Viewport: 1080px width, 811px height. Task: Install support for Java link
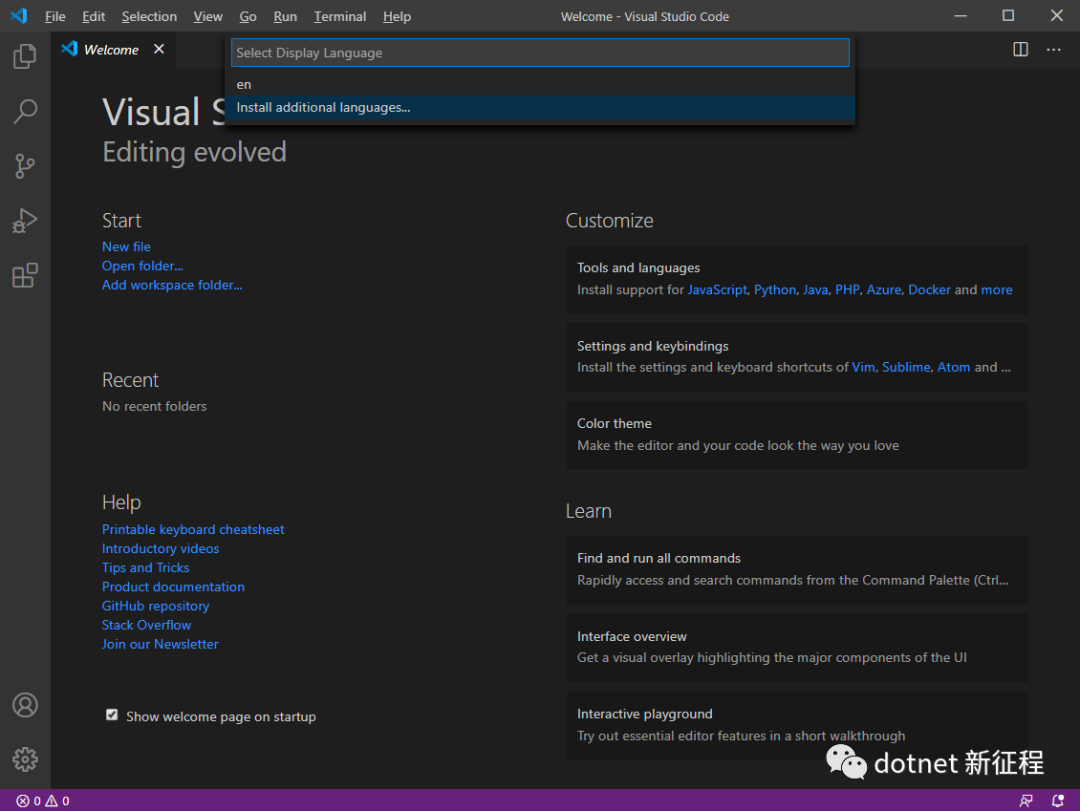816,290
